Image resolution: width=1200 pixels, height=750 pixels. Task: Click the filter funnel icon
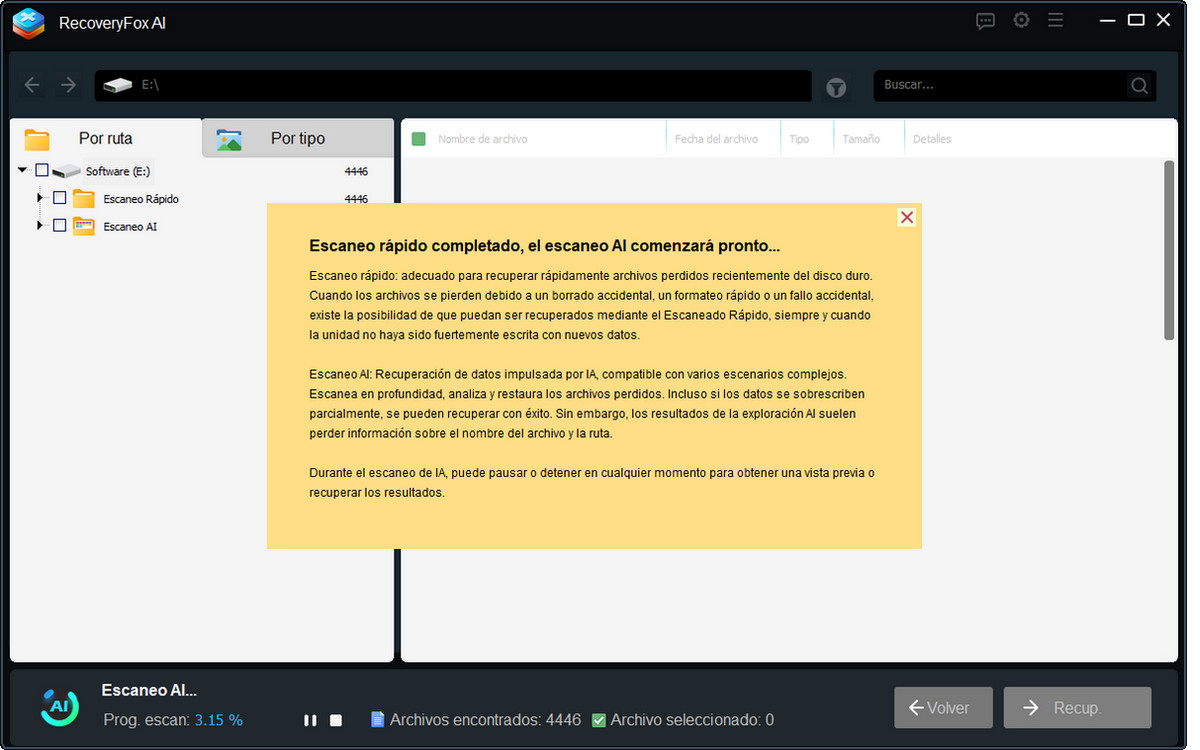[x=836, y=85]
